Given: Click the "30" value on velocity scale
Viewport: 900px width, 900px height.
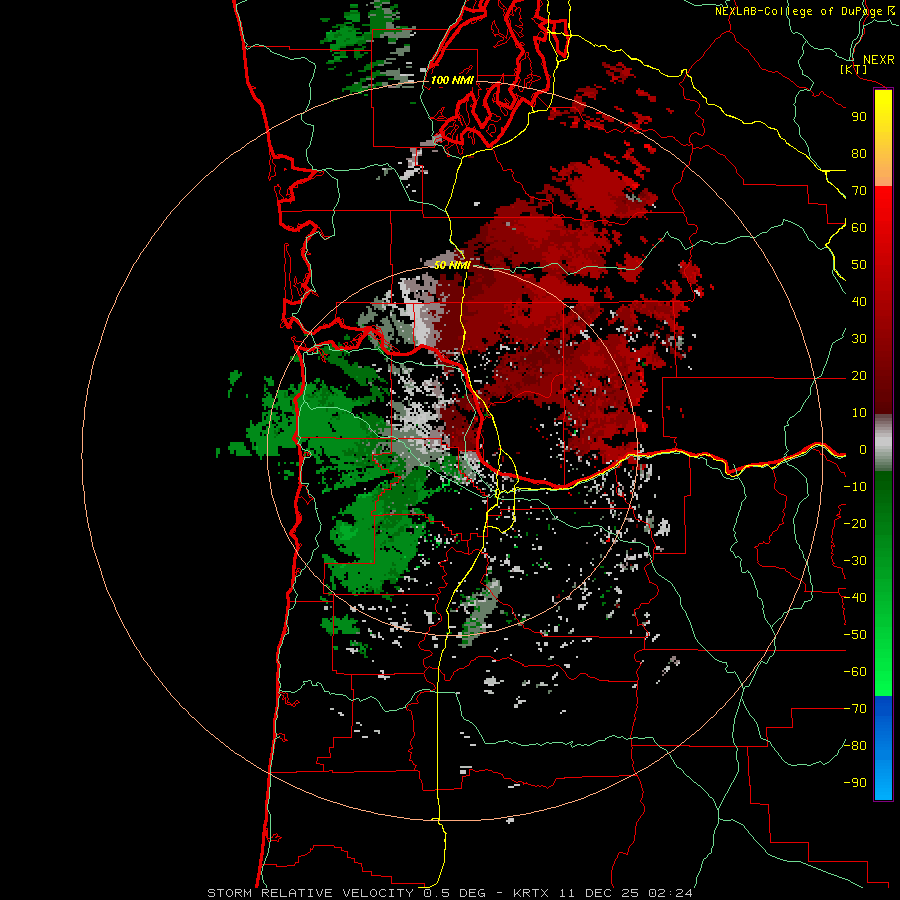Looking at the screenshot, I should click(x=859, y=339).
